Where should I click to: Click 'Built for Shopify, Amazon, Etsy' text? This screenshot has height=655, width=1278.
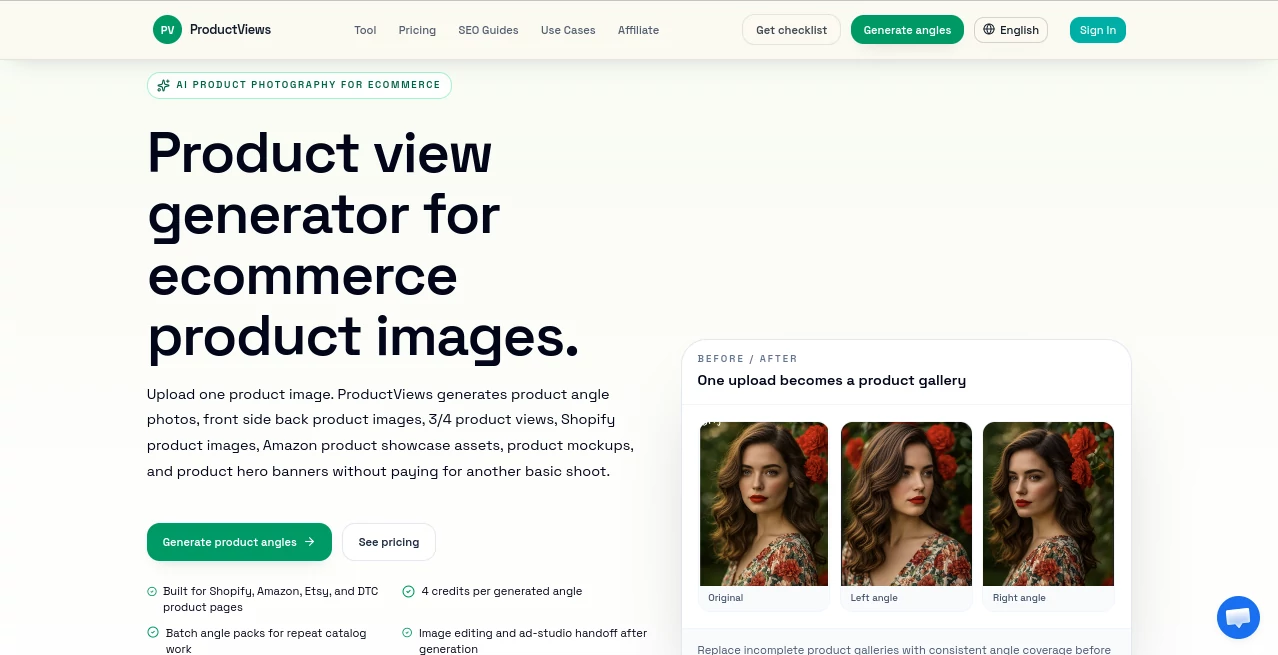coord(271,599)
